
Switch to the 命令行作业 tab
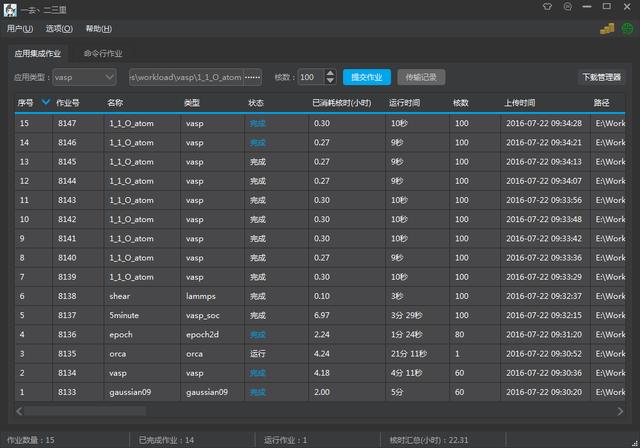(x=104, y=53)
